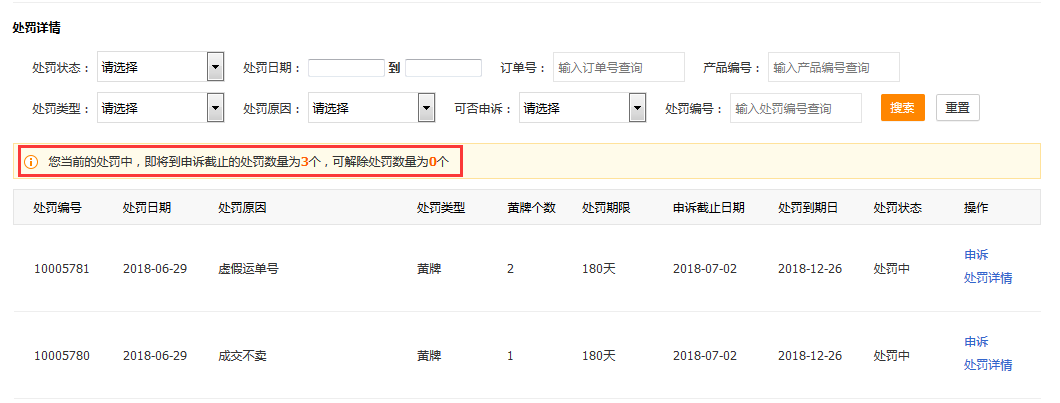Focus the 订单号 search input

(619, 68)
